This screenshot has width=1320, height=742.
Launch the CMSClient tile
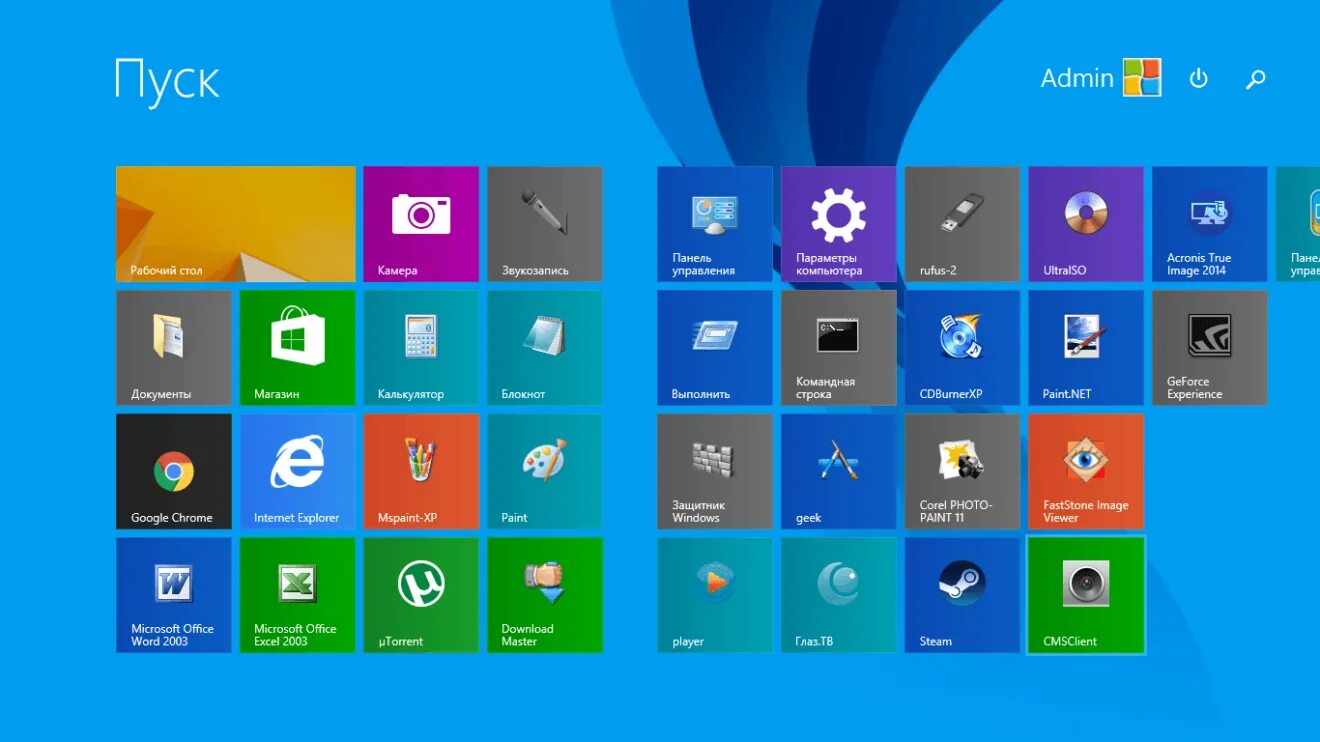[x=1086, y=595]
